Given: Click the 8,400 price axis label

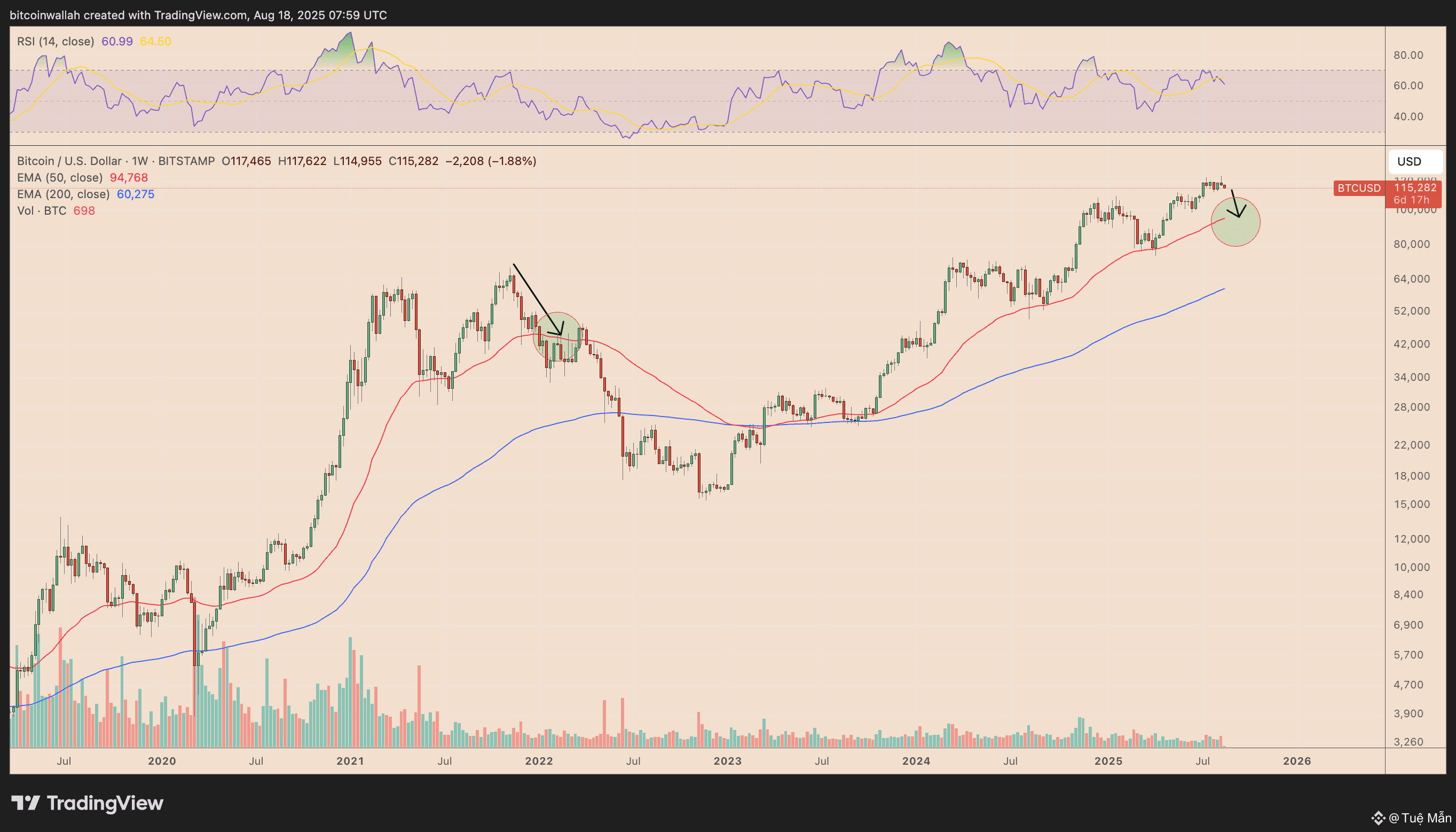Looking at the screenshot, I should point(1408,595).
